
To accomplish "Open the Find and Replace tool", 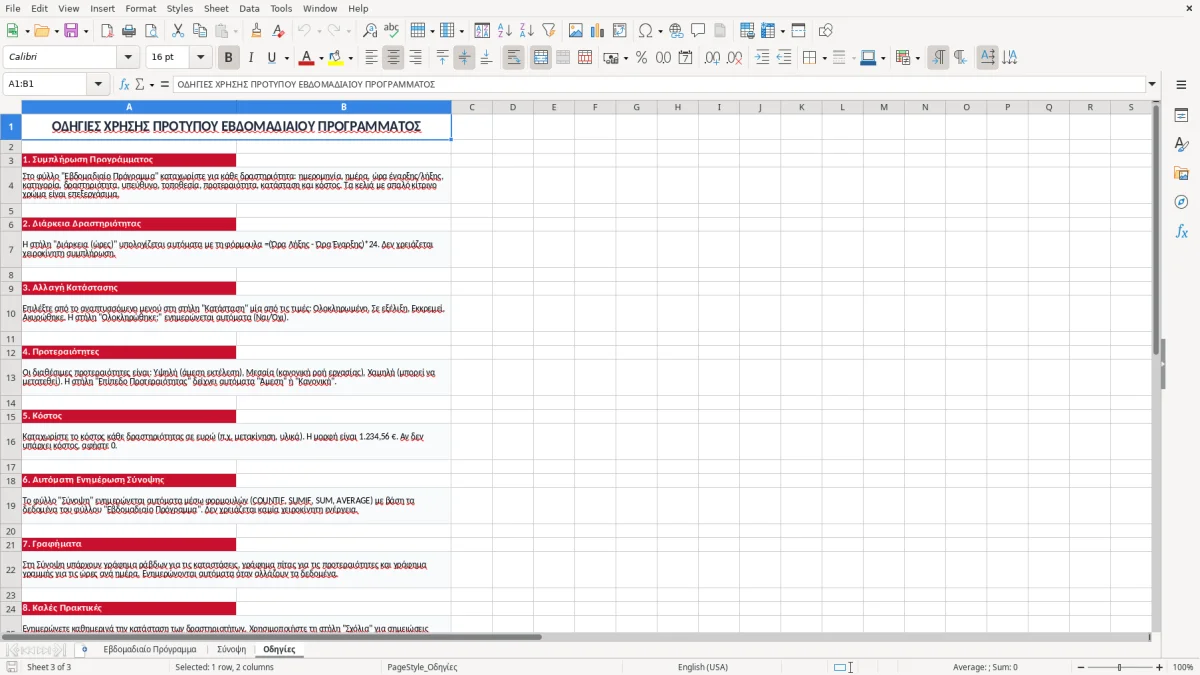I will coord(370,31).
